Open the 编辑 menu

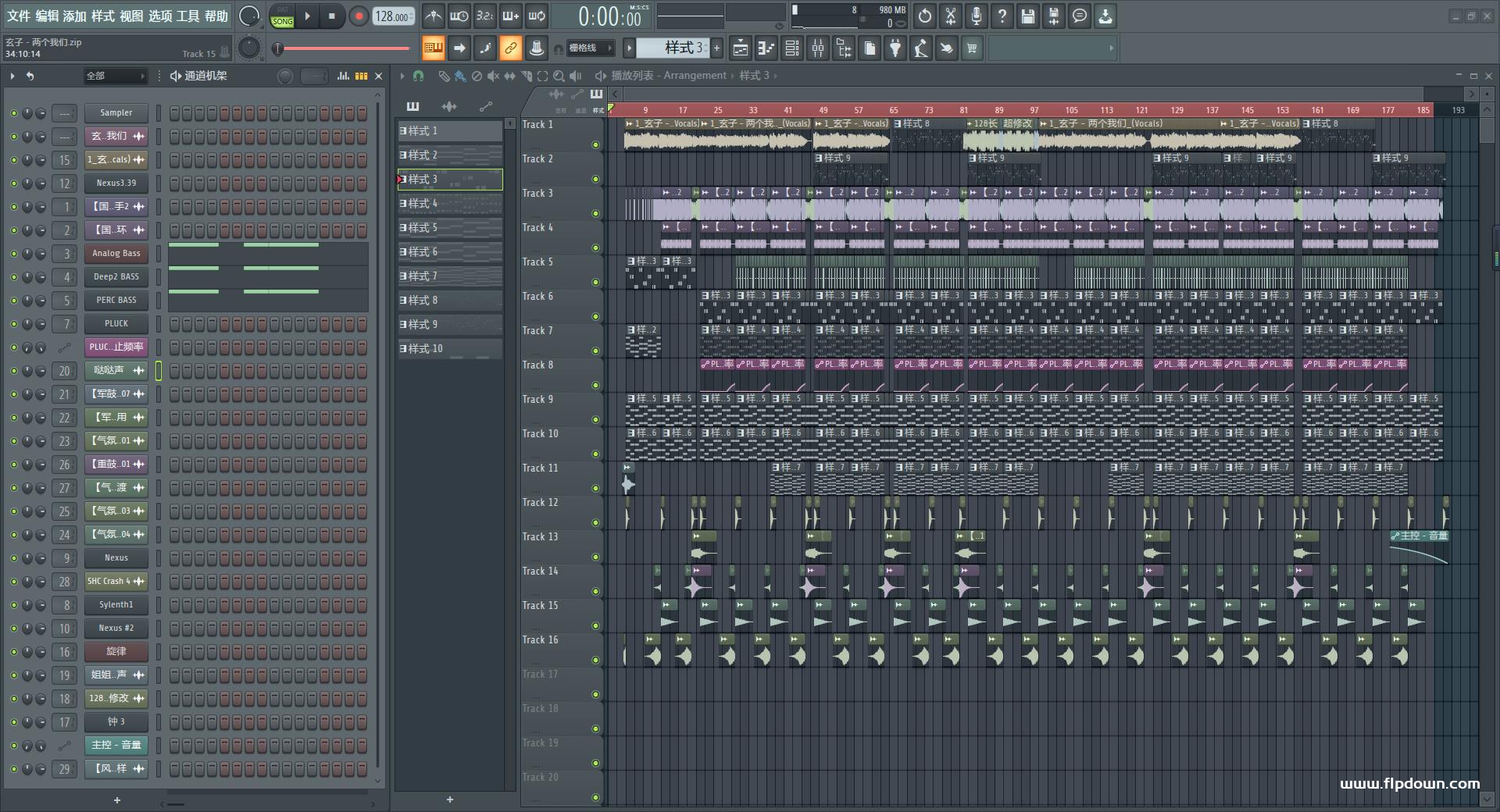coord(47,16)
